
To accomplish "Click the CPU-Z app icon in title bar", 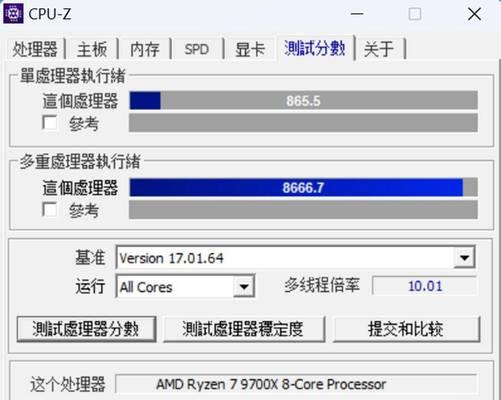I will pos(13,14).
